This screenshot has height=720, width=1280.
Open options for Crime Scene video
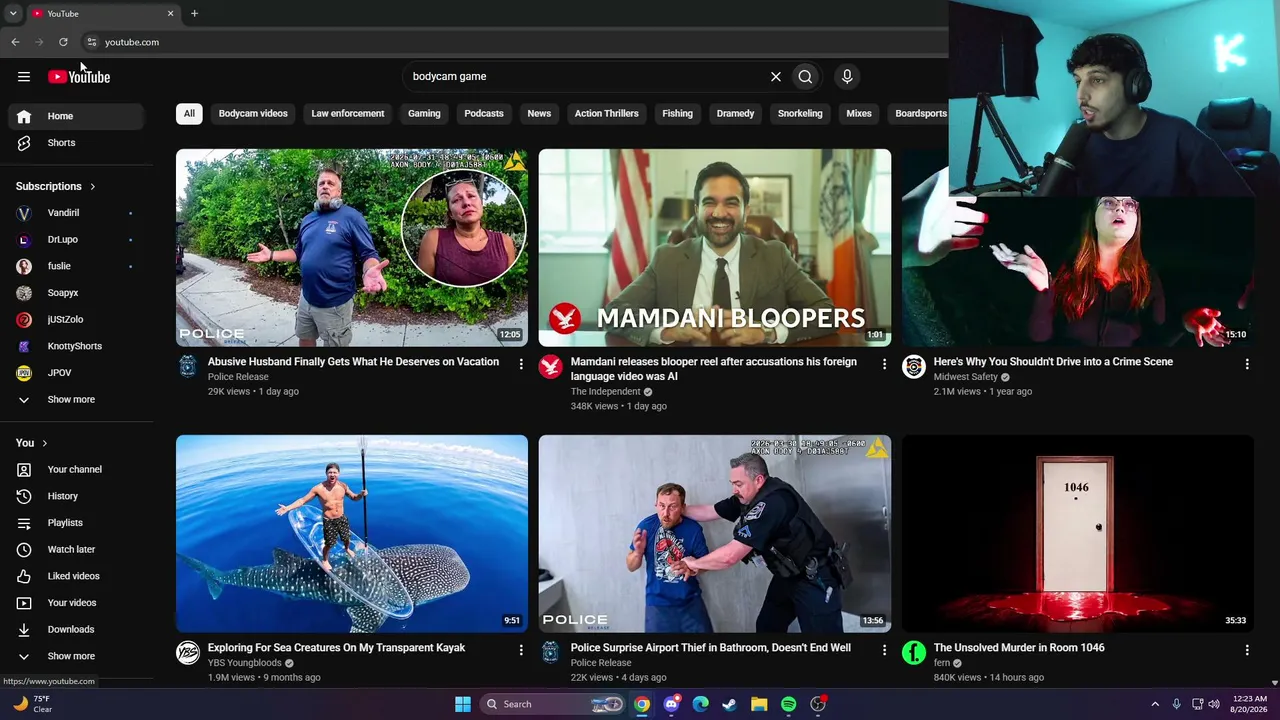(1247, 364)
